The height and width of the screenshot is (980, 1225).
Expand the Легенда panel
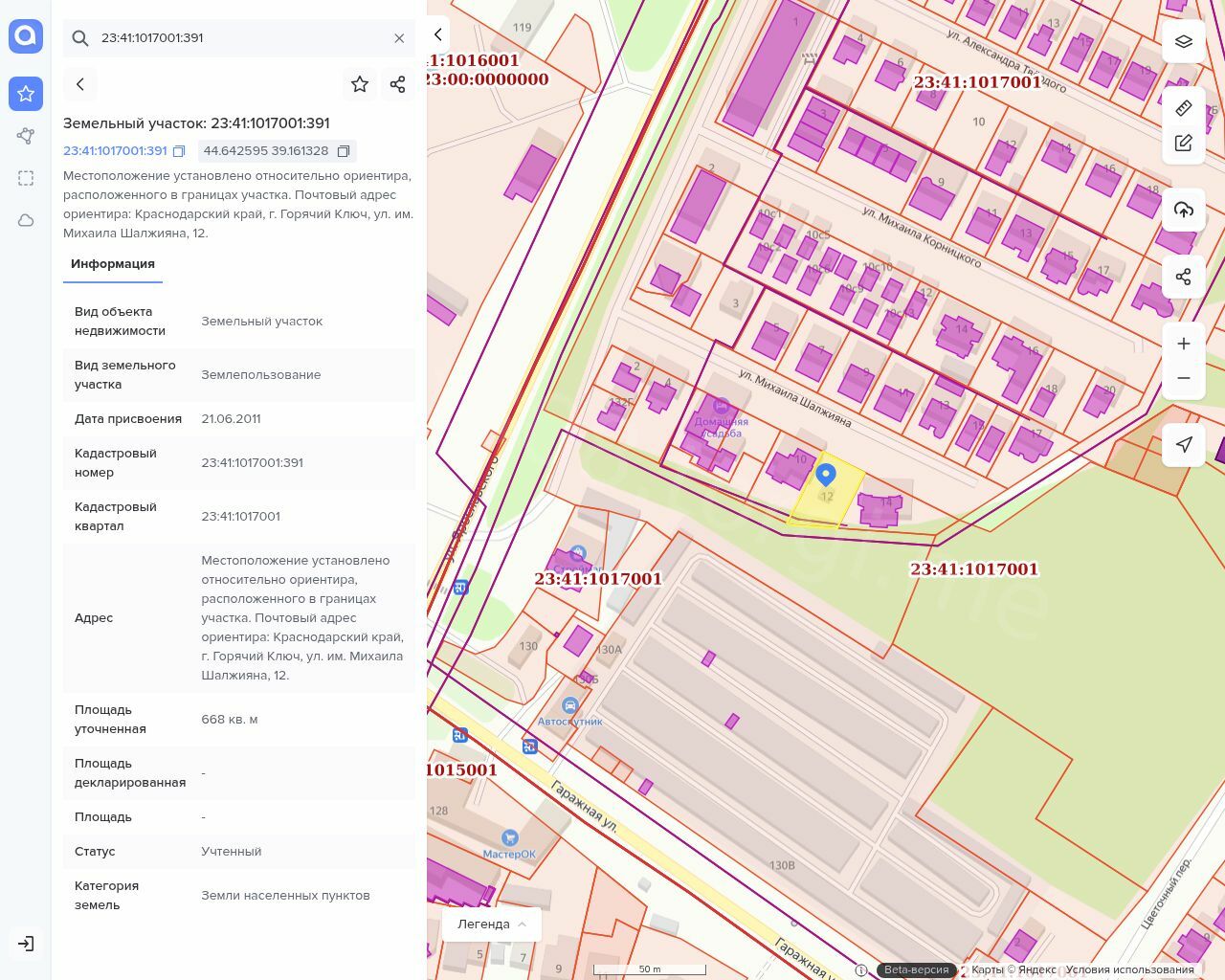492,924
